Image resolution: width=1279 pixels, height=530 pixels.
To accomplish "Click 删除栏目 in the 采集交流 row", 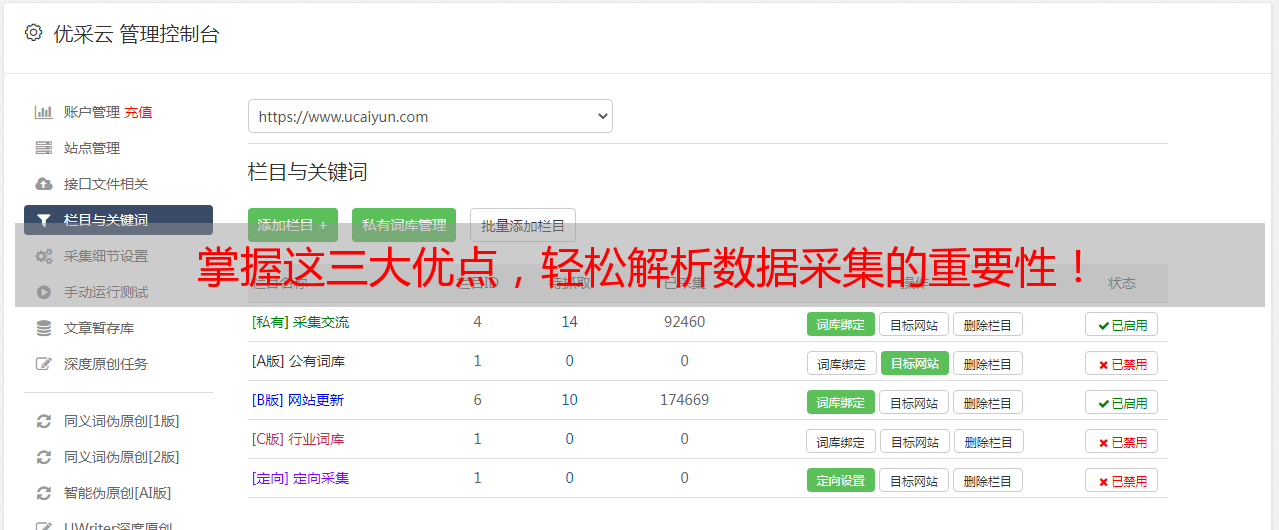I will tap(988, 324).
